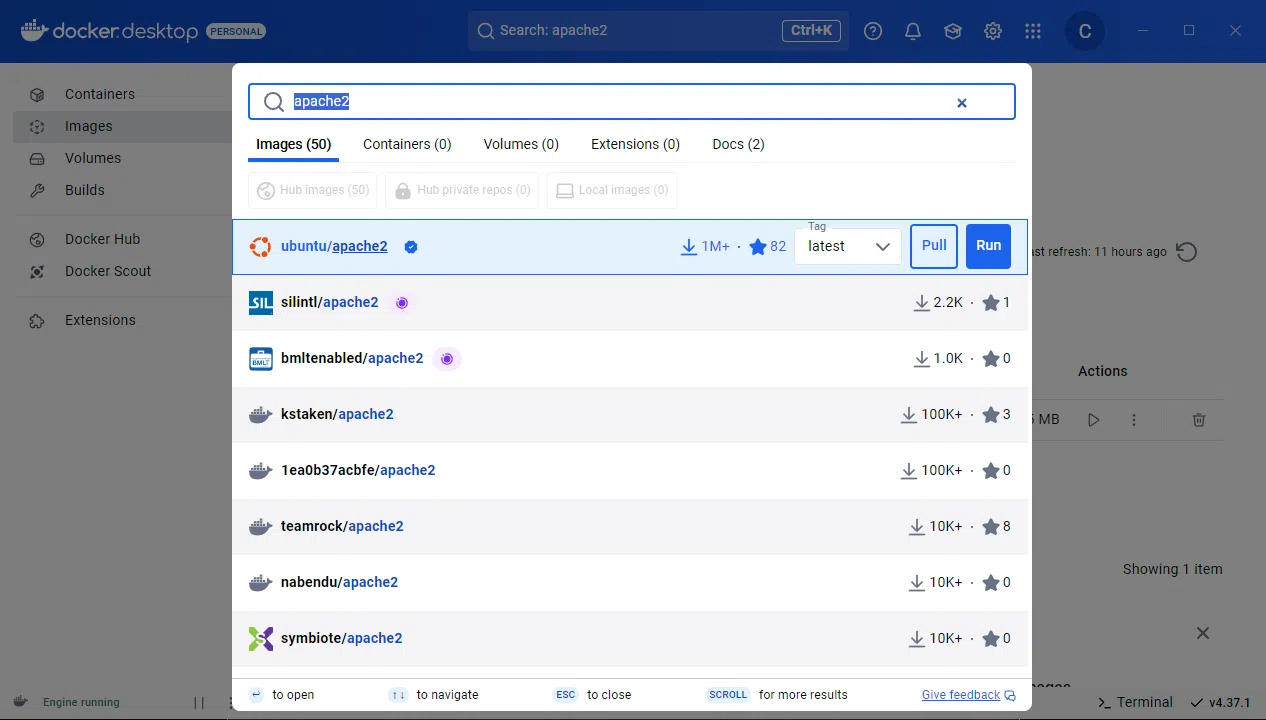Open the Containers section in the sidebar
The image size is (1266, 720).
click(99, 94)
